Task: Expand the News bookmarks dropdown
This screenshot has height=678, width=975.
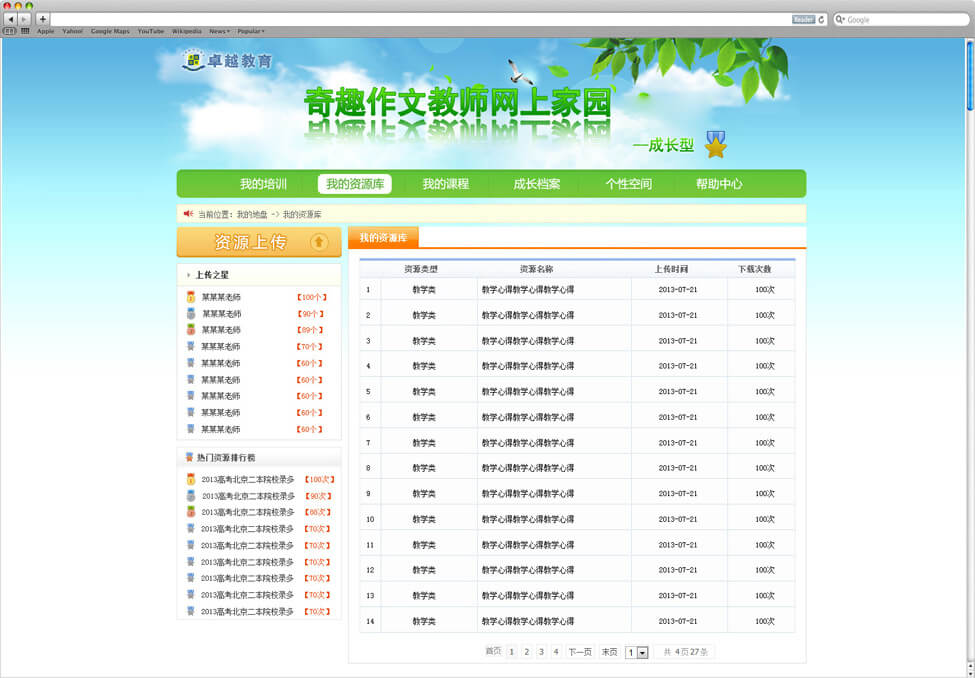Action: pyautogui.click(x=219, y=31)
